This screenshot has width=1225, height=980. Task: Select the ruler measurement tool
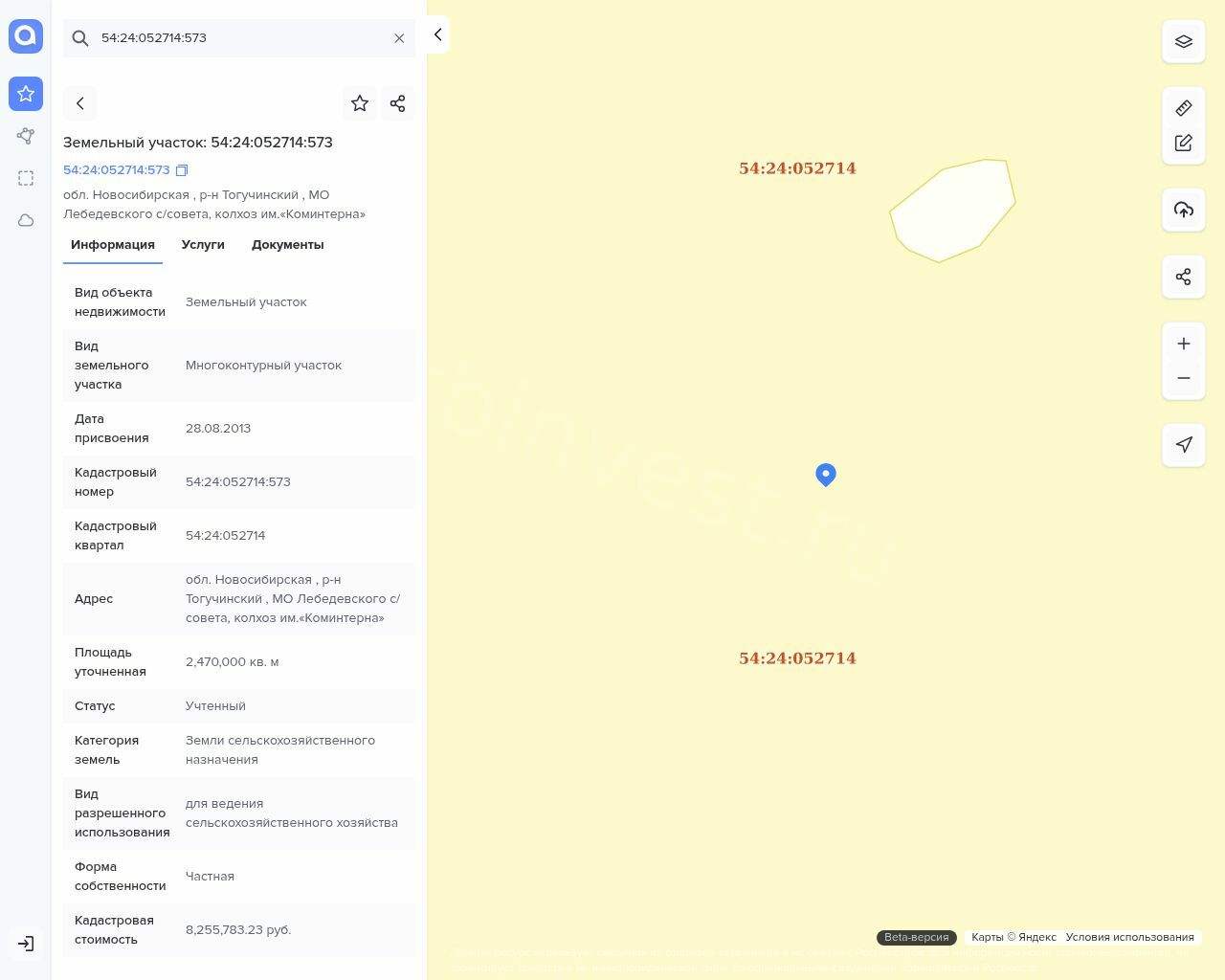click(x=1184, y=107)
